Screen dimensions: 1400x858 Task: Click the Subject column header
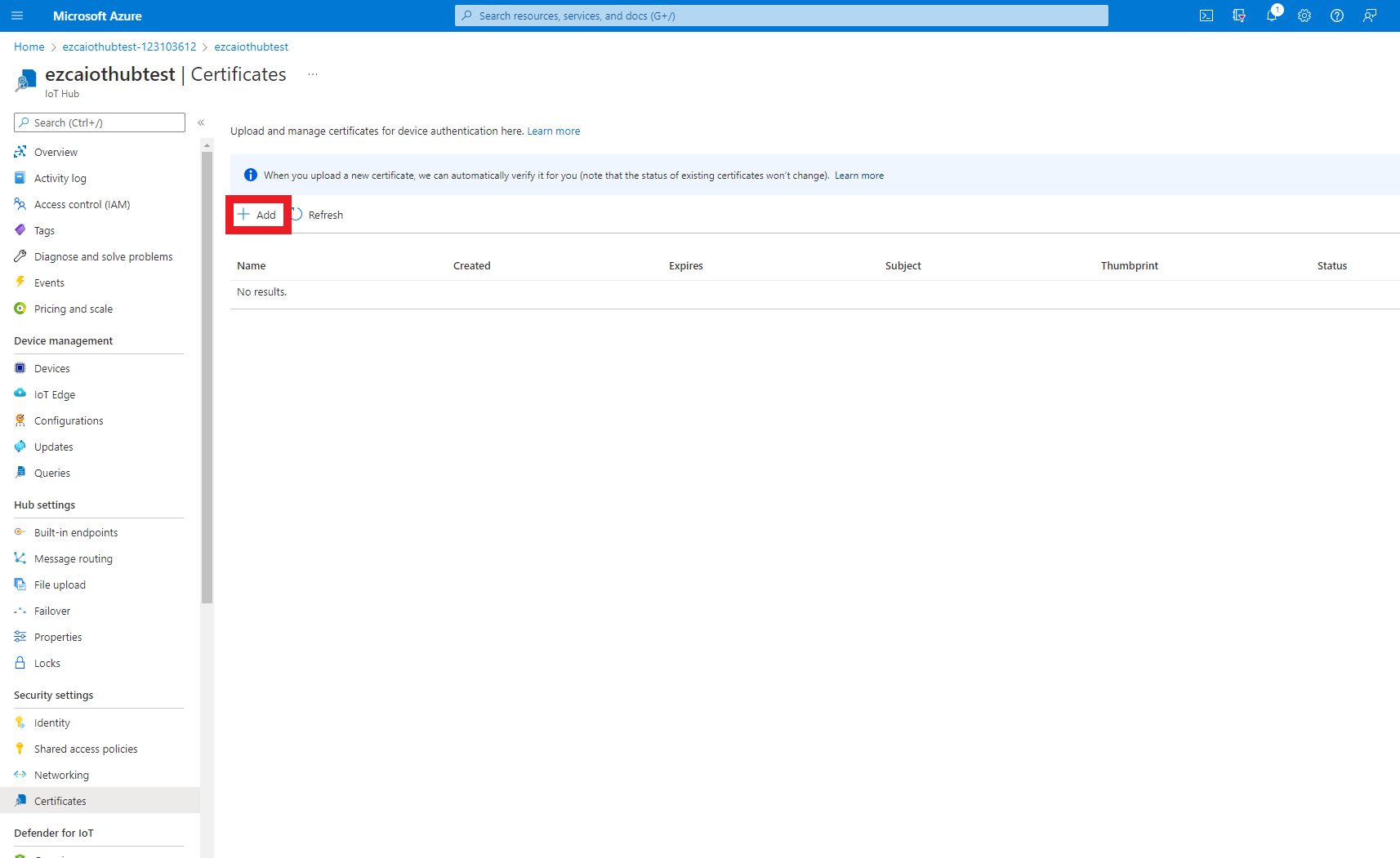903,265
